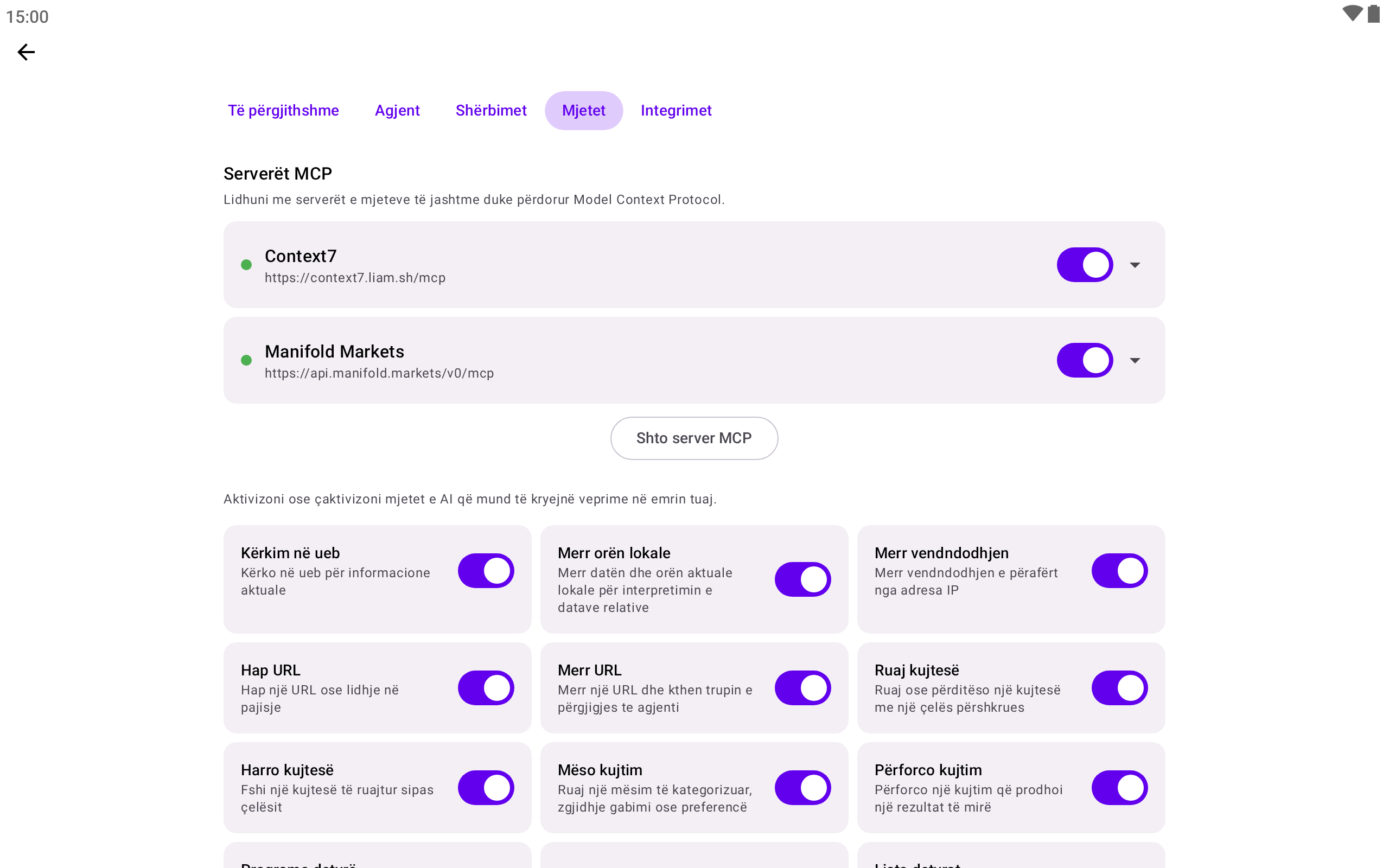This screenshot has height=868, width=1389.
Task: Switch off Merr orën lokale tool
Action: pyautogui.click(x=802, y=579)
